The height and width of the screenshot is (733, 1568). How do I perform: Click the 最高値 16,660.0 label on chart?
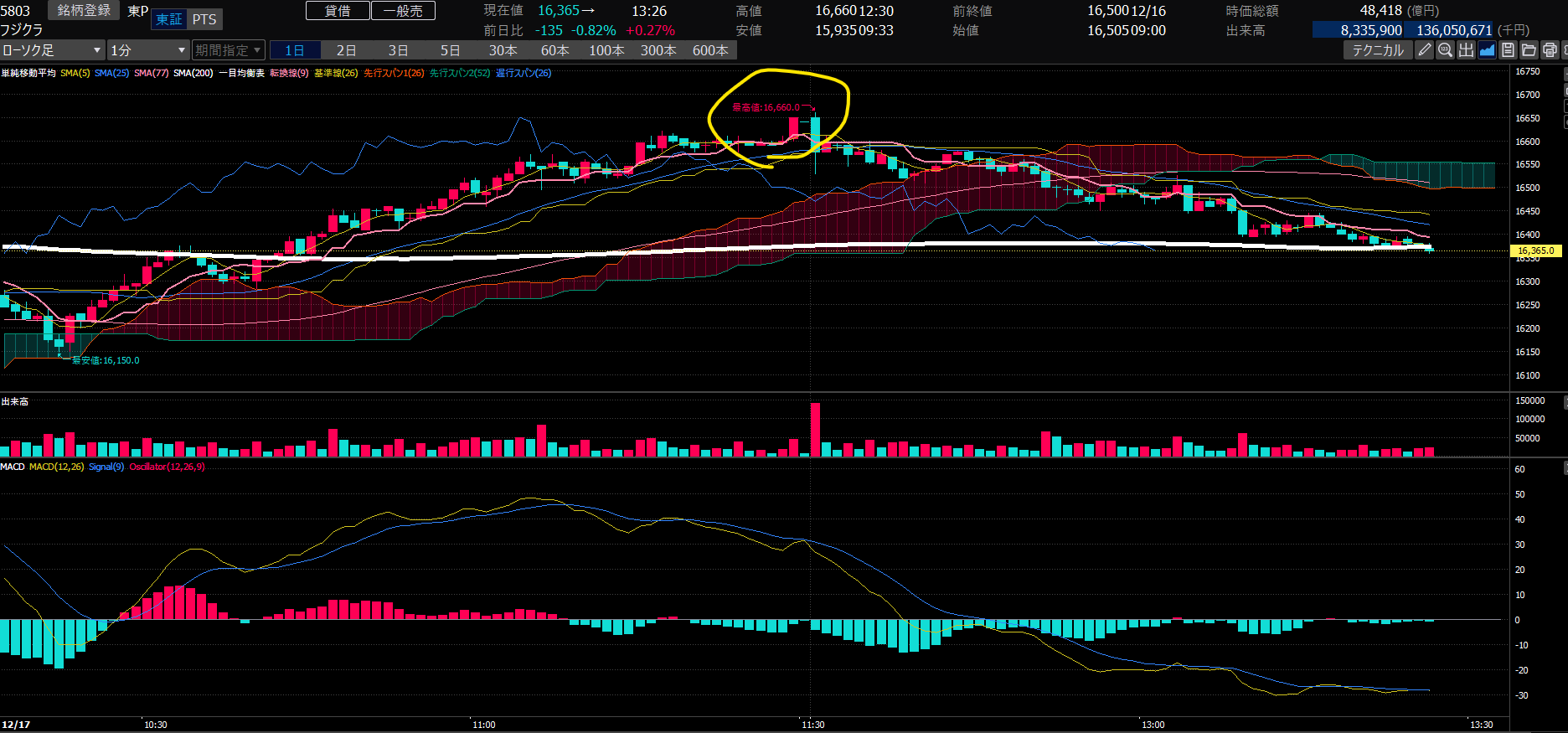(766, 107)
